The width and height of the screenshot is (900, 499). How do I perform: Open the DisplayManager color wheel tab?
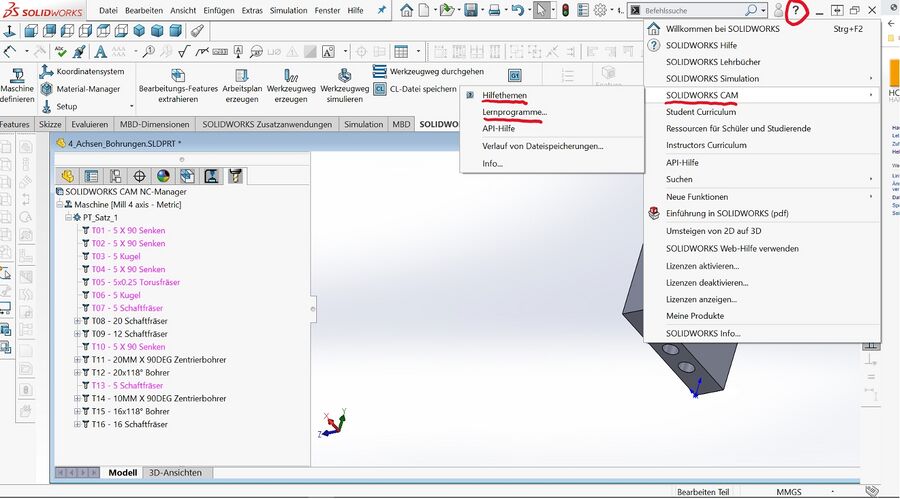(161, 176)
